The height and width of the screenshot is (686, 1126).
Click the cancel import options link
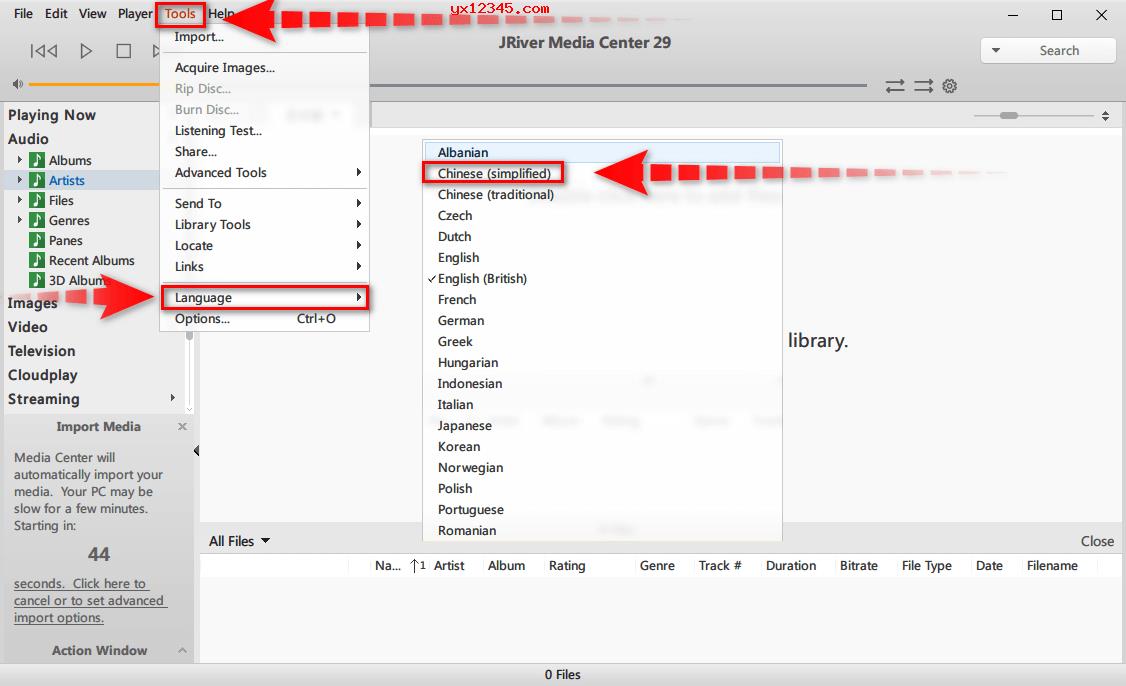90,601
